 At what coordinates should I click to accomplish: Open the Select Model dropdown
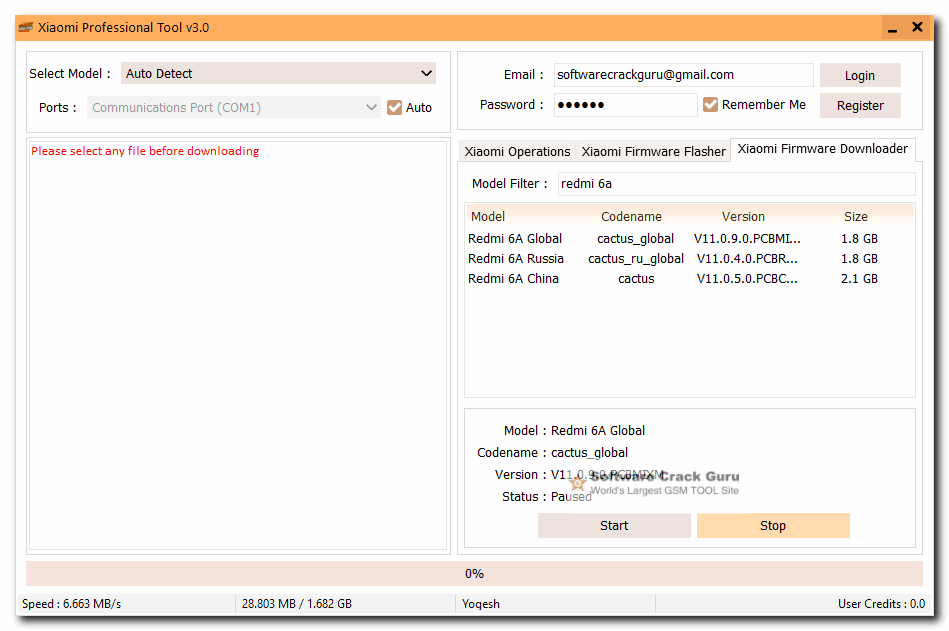tap(278, 73)
